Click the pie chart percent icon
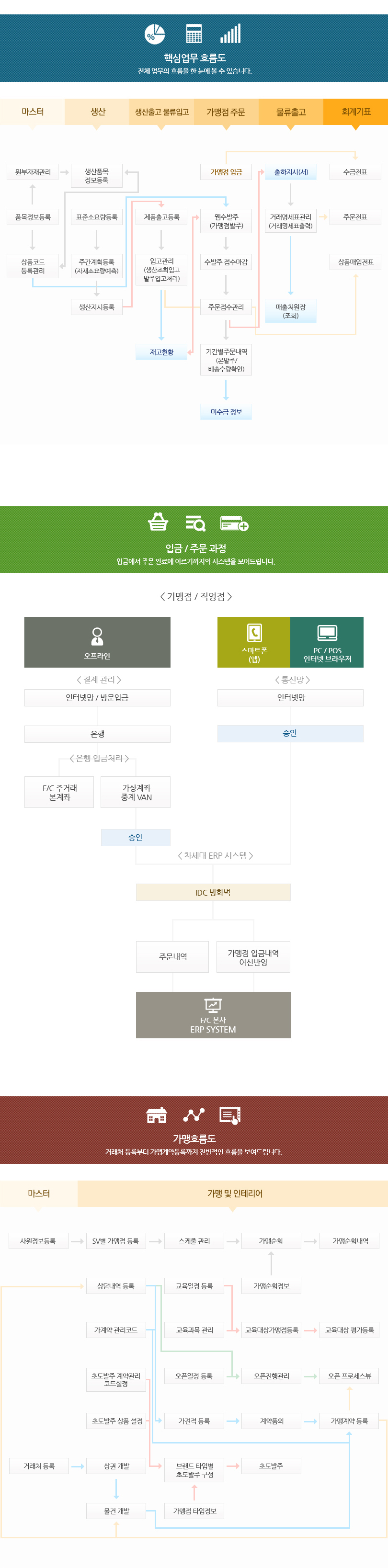 (x=154, y=34)
